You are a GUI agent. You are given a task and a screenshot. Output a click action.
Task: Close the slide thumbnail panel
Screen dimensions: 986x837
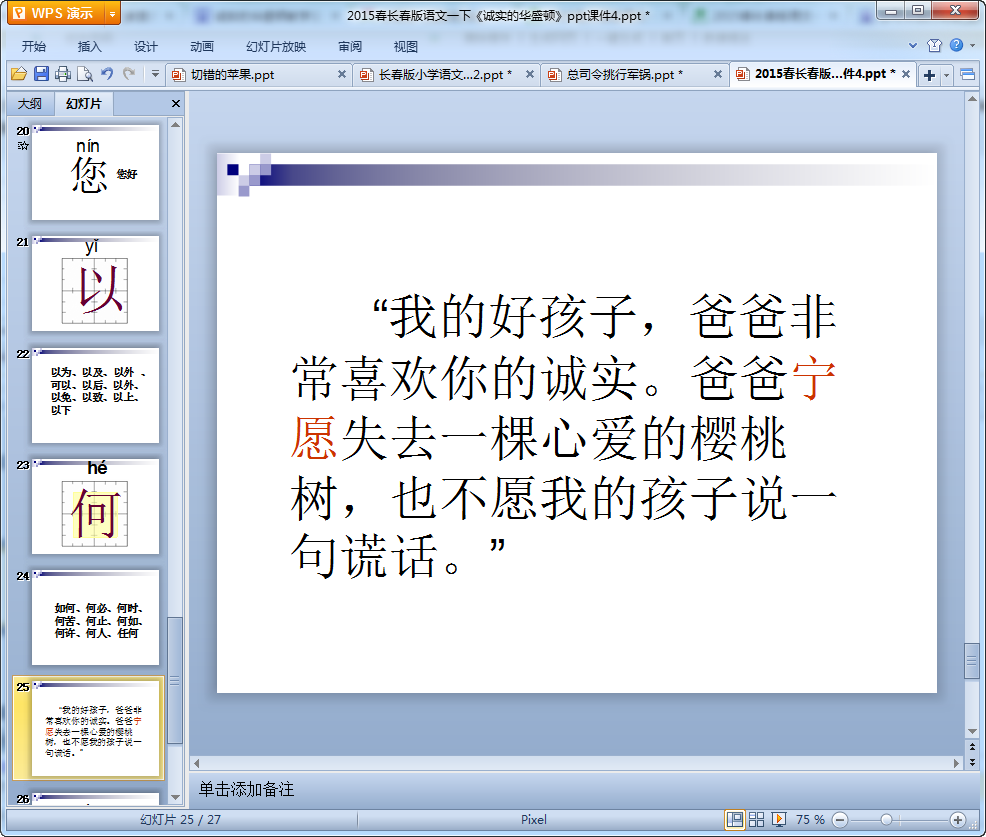click(x=175, y=104)
